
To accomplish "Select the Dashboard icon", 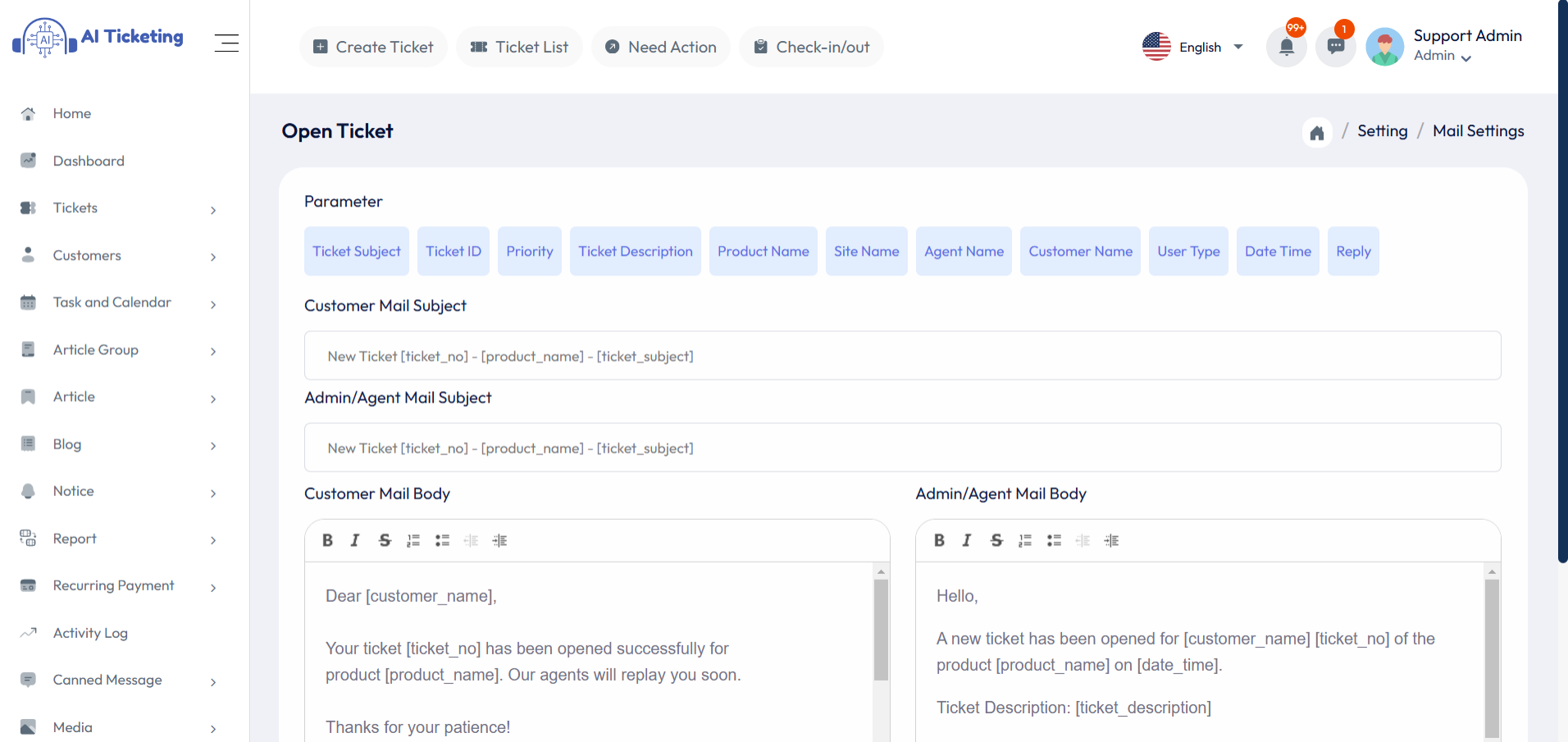I will tap(28, 161).
